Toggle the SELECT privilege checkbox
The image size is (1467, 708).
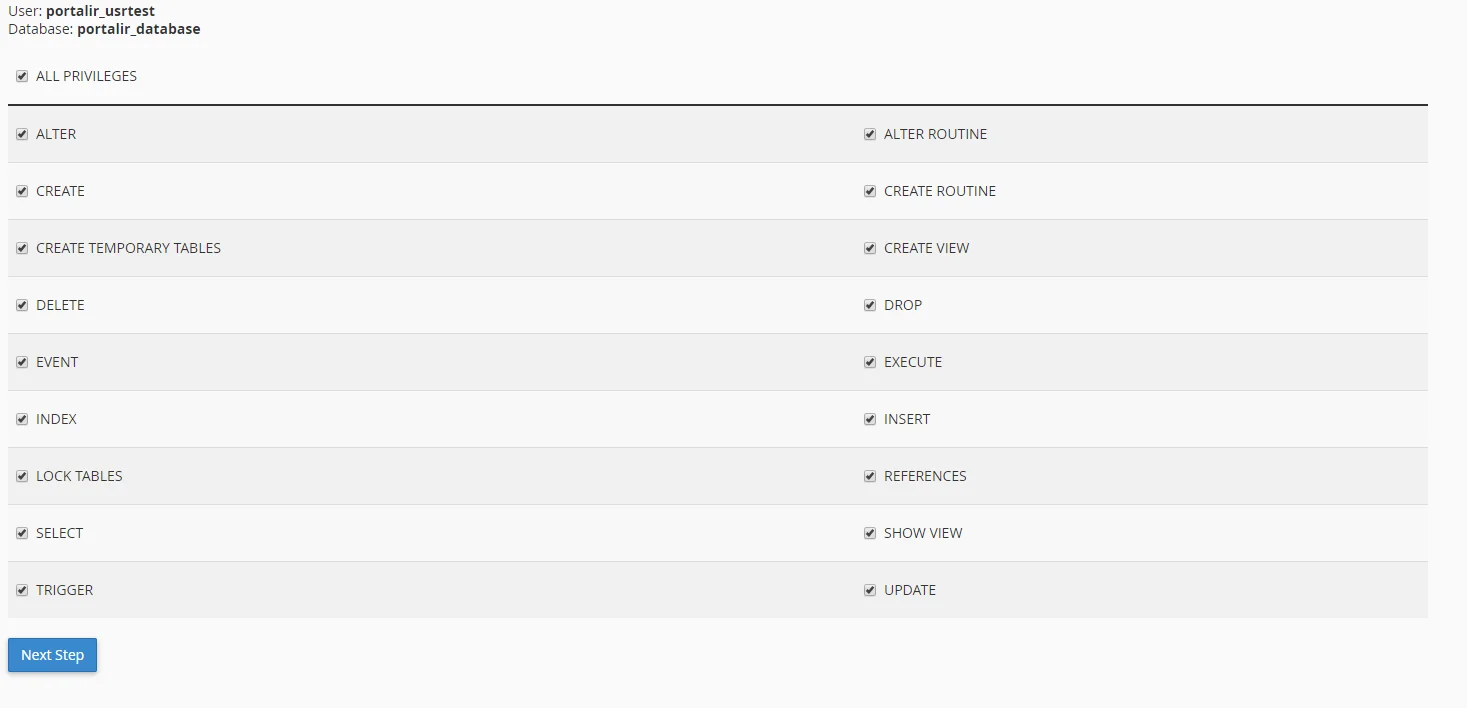[x=22, y=533]
